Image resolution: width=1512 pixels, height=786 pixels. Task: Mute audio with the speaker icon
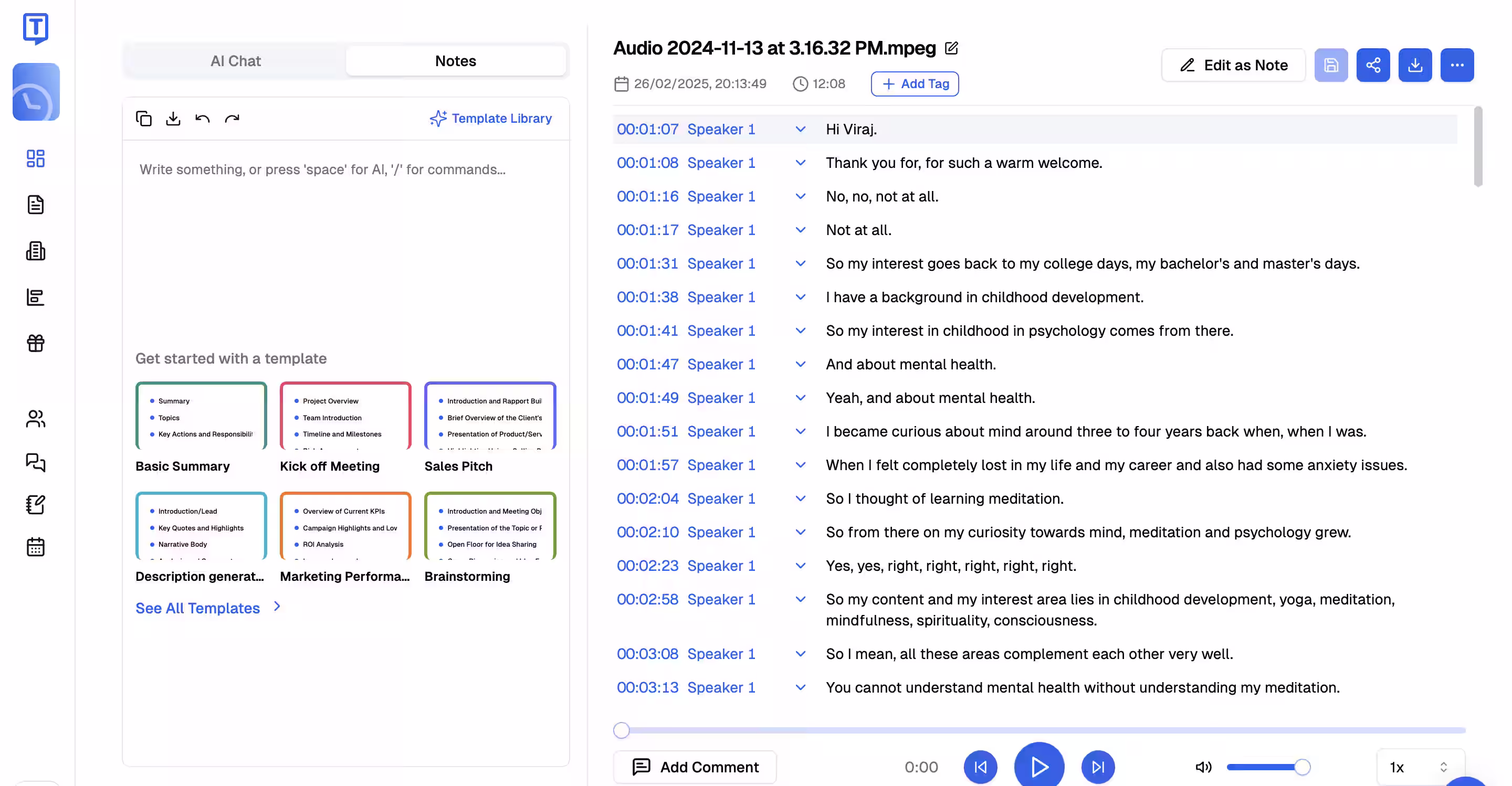pos(1203,767)
